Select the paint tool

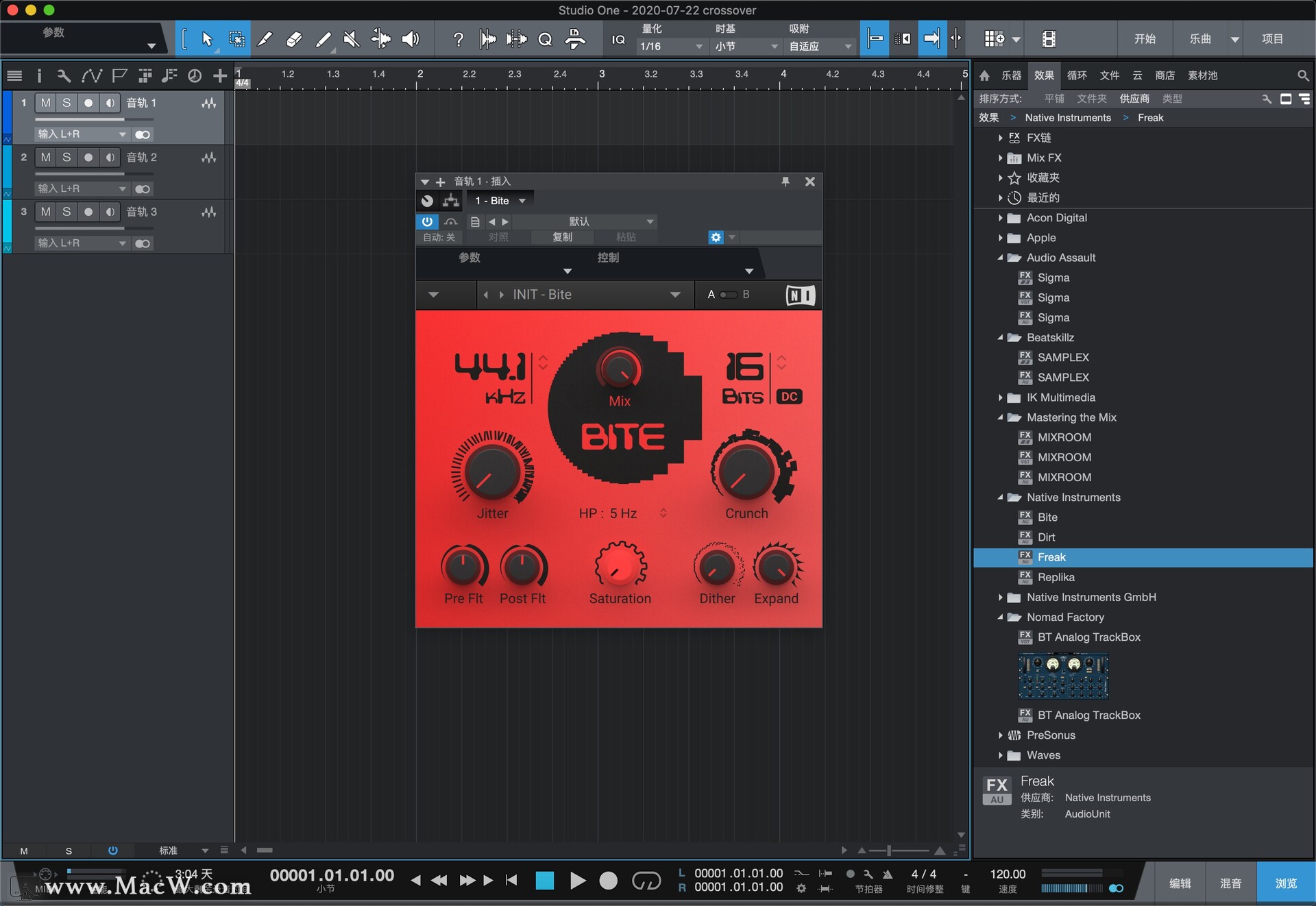[323, 38]
